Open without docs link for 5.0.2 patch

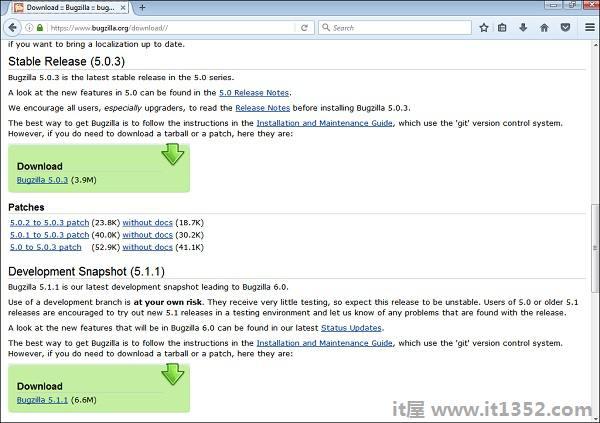[x=148, y=223]
